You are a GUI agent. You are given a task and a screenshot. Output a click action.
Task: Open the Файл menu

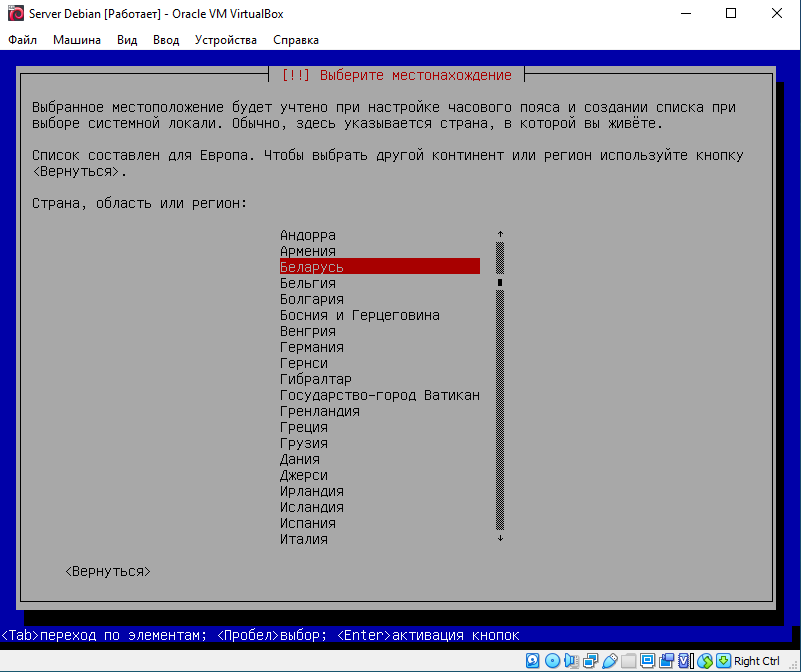pyautogui.click(x=22, y=40)
